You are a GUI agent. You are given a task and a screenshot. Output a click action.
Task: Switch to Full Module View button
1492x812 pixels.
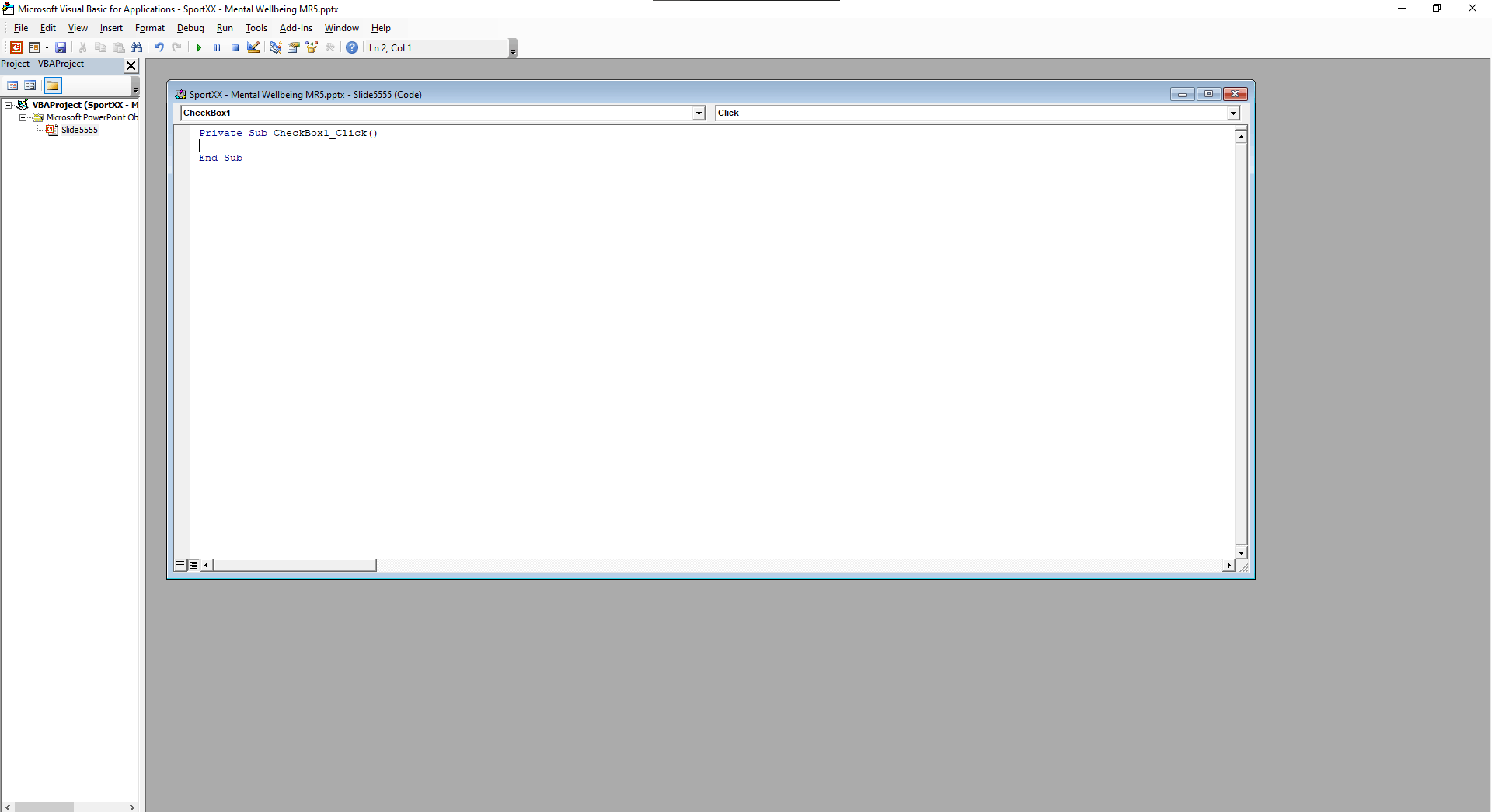(193, 565)
